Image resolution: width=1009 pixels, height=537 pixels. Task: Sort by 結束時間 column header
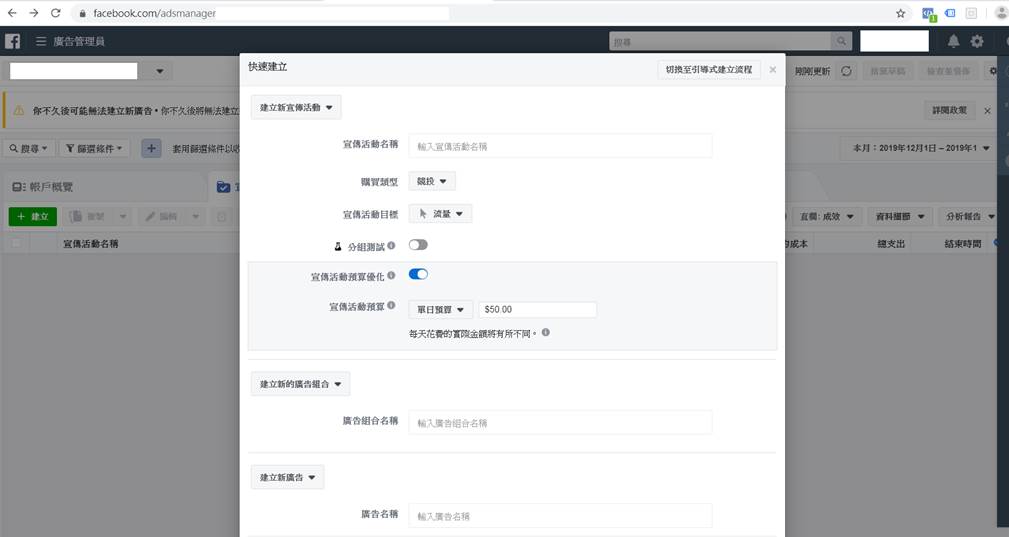963,244
